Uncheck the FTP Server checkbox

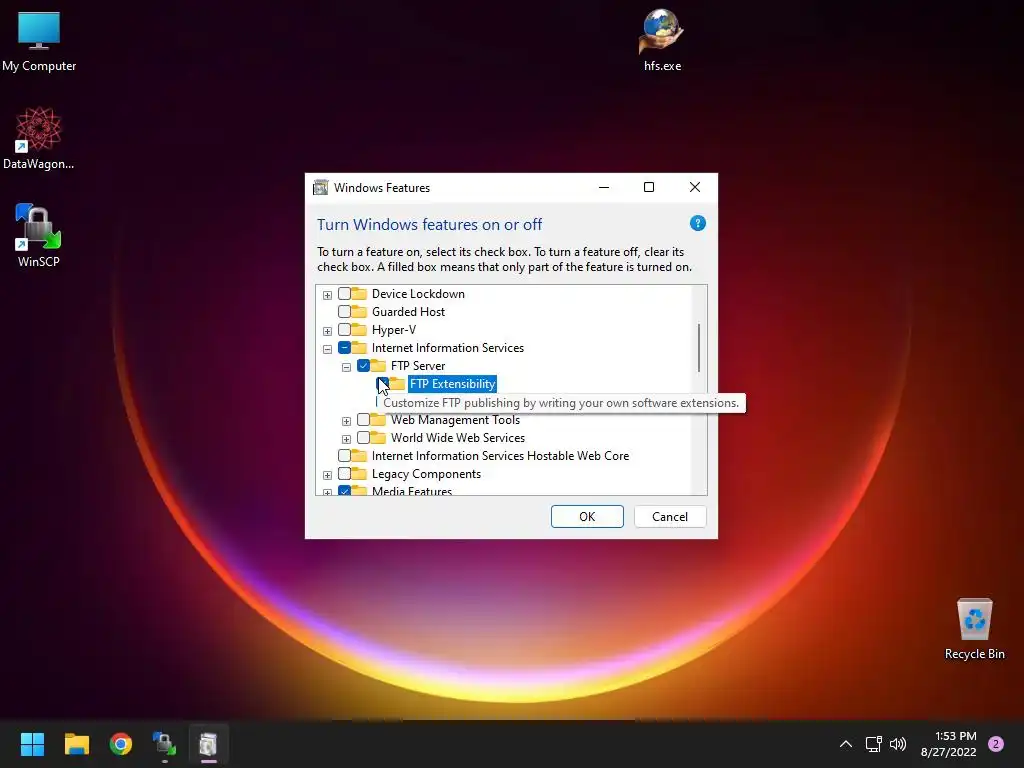(x=363, y=366)
